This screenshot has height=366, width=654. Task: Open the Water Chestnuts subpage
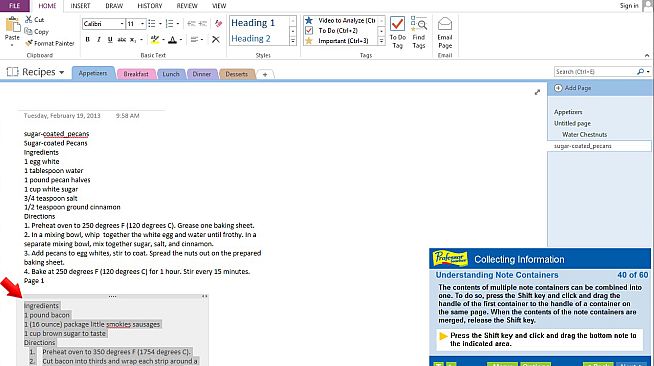coord(584,134)
